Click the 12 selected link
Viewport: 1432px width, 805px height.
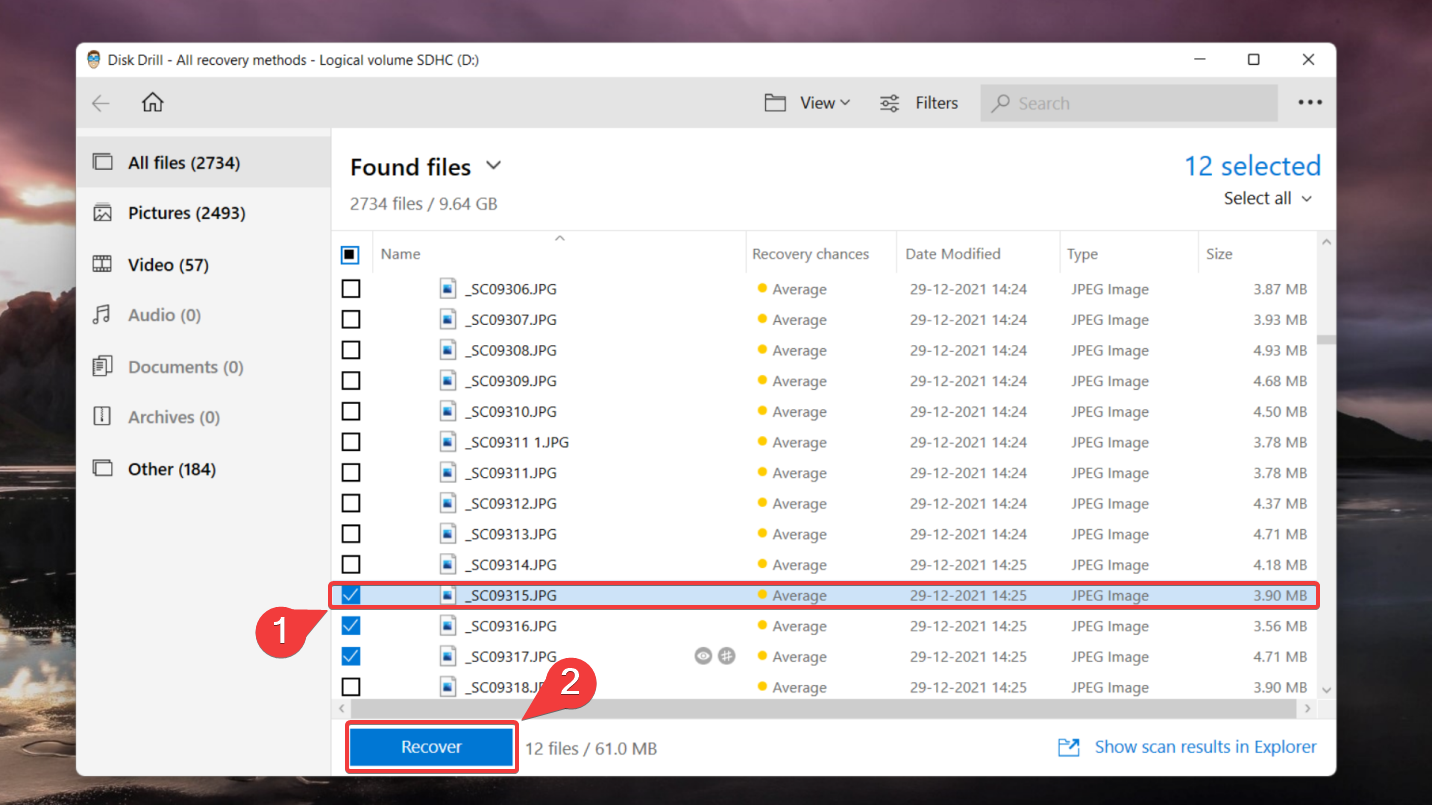[1252, 166]
